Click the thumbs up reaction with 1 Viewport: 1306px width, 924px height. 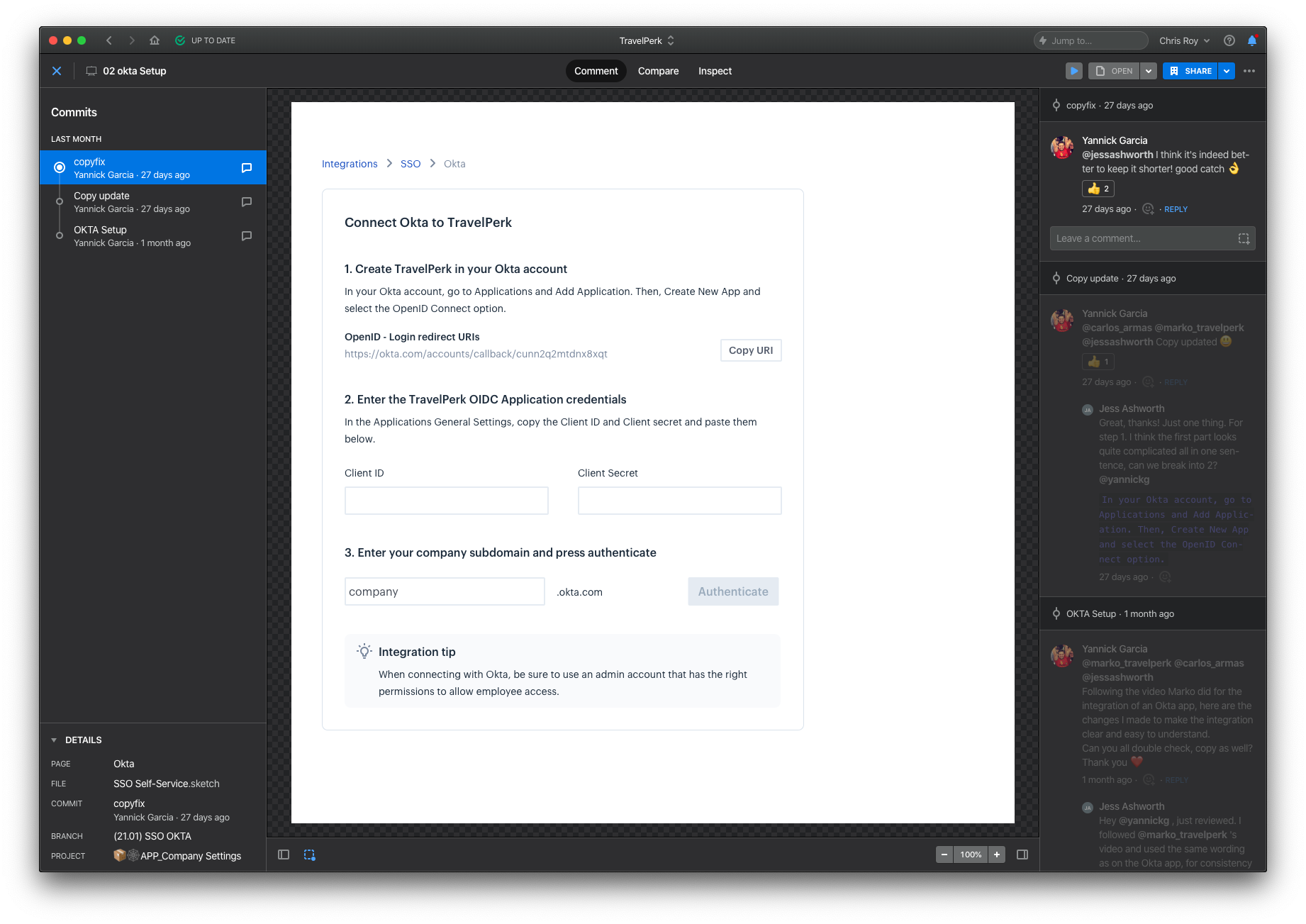[1098, 362]
